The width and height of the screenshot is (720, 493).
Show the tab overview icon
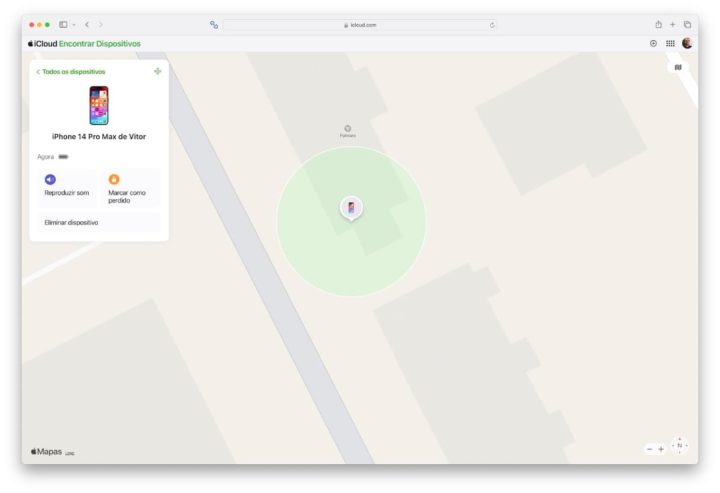(x=687, y=25)
